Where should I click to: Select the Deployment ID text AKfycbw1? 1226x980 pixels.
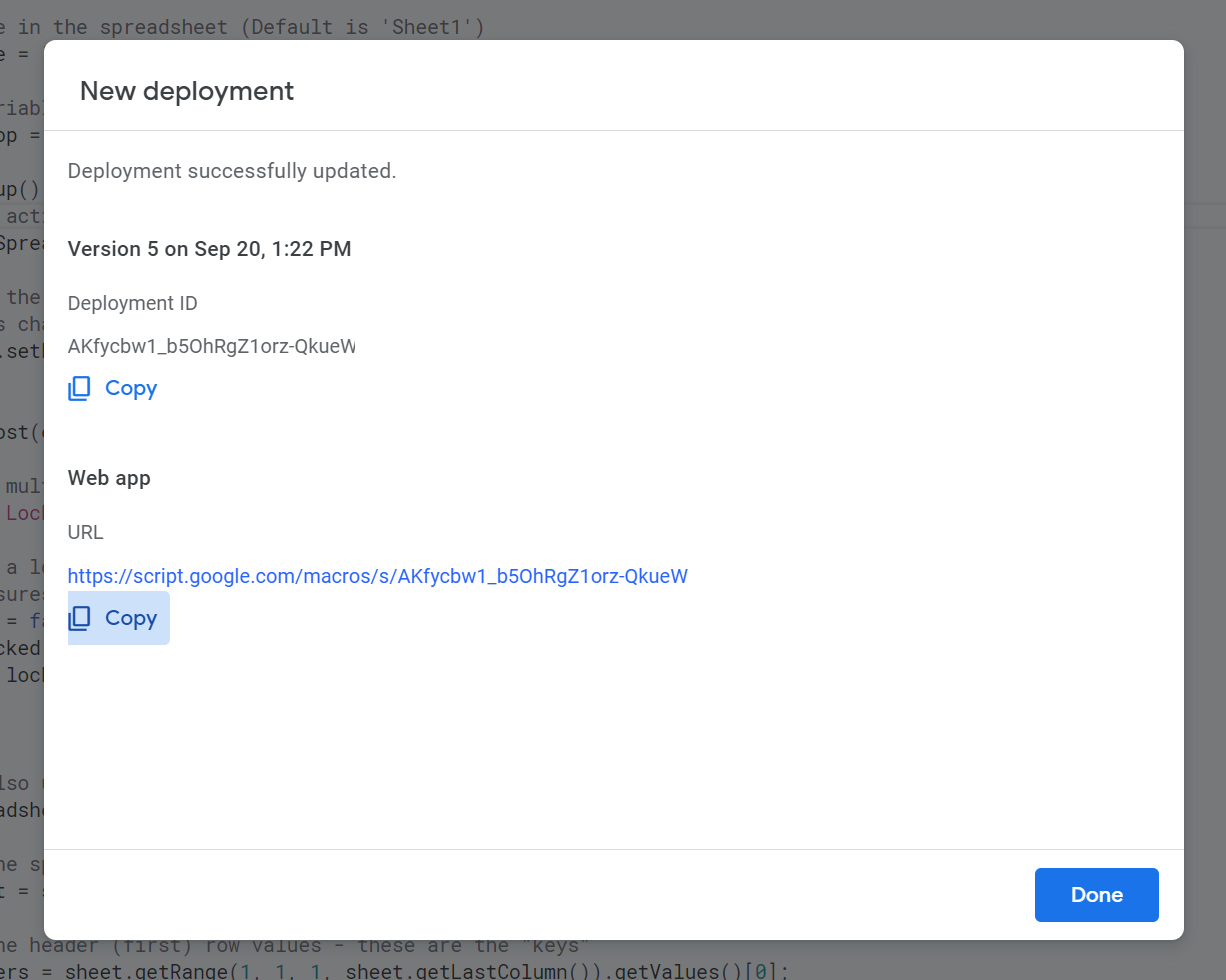(x=210, y=346)
